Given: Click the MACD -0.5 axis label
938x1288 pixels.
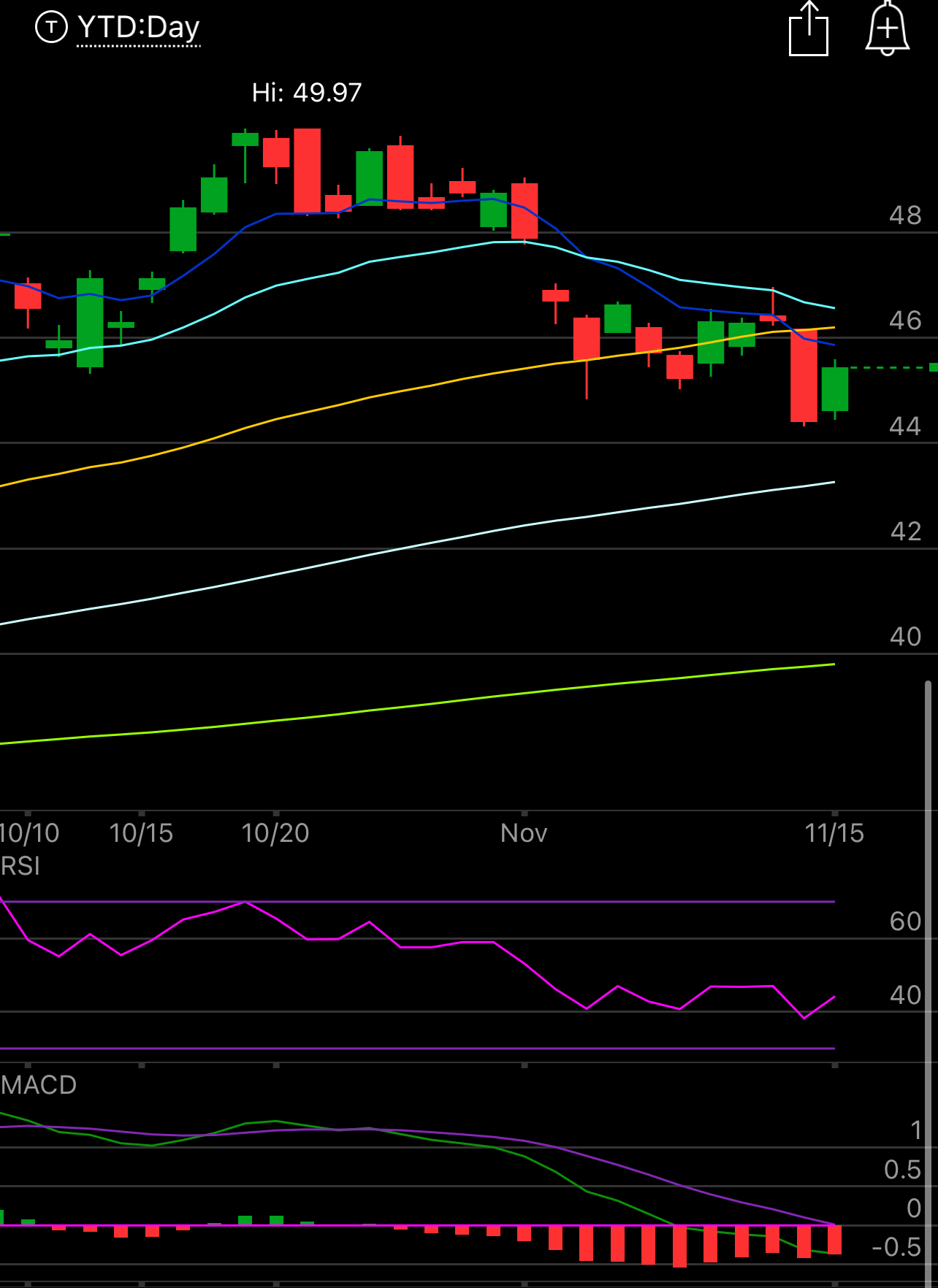Looking at the screenshot, I should pos(896,1247).
